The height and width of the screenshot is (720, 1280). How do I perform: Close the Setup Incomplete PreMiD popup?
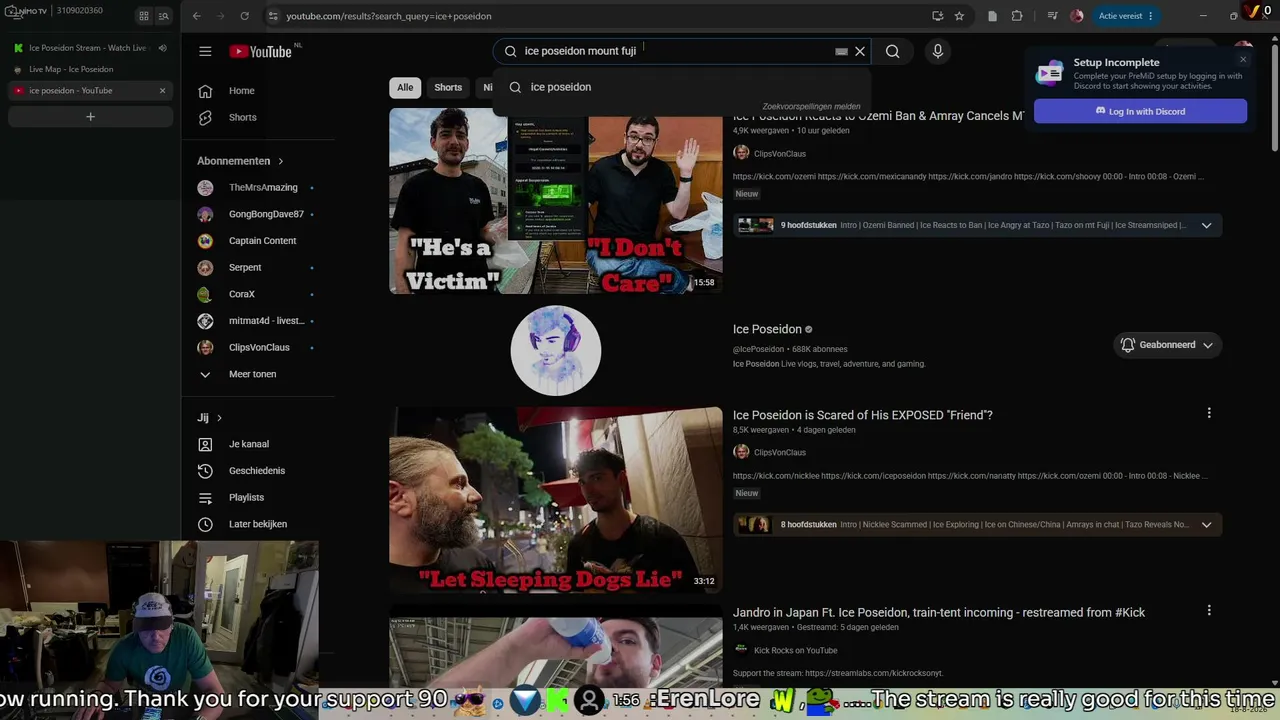coord(1243,59)
